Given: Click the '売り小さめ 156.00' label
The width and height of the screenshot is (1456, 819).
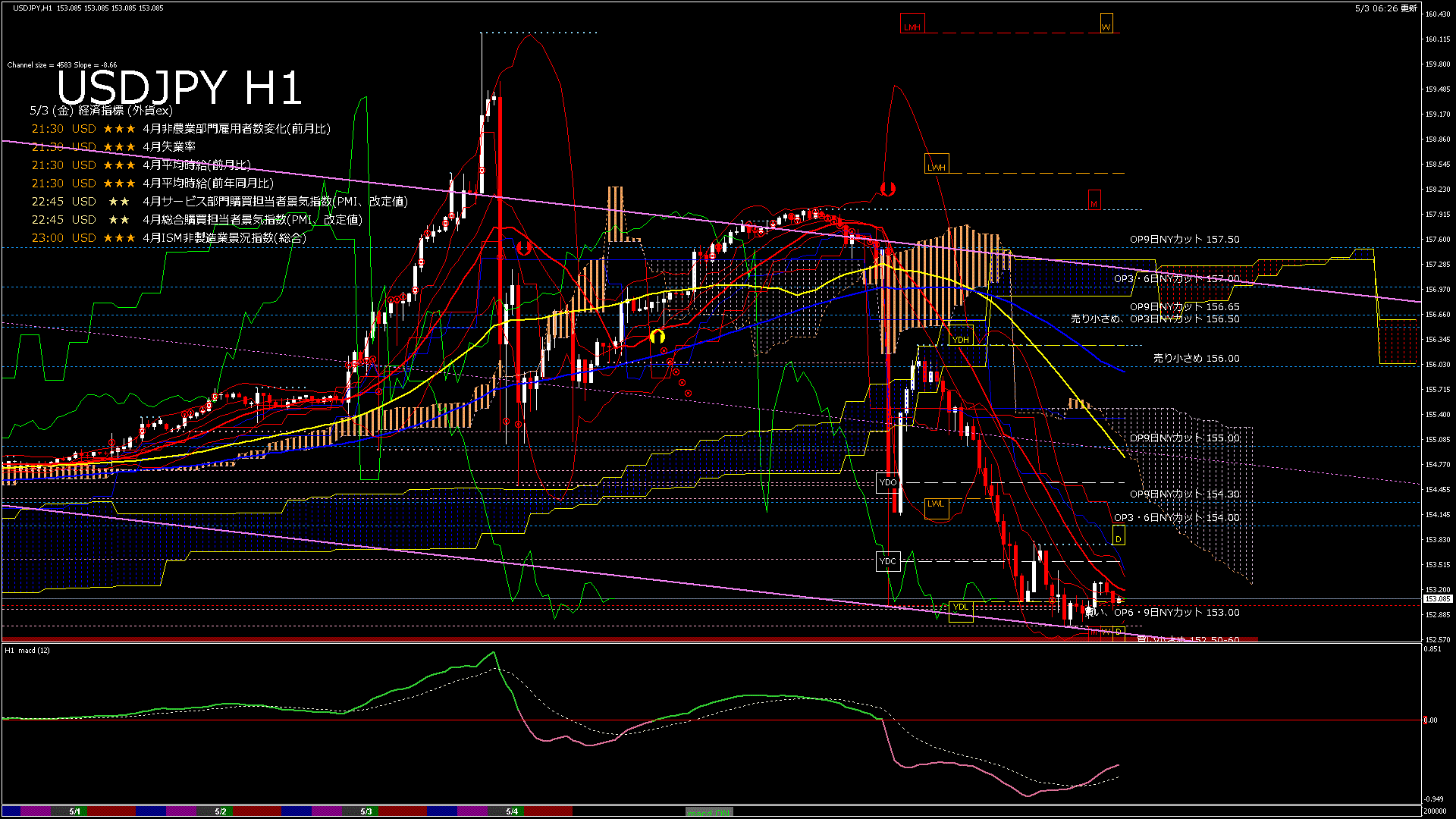Looking at the screenshot, I should tap(1197, 359).
